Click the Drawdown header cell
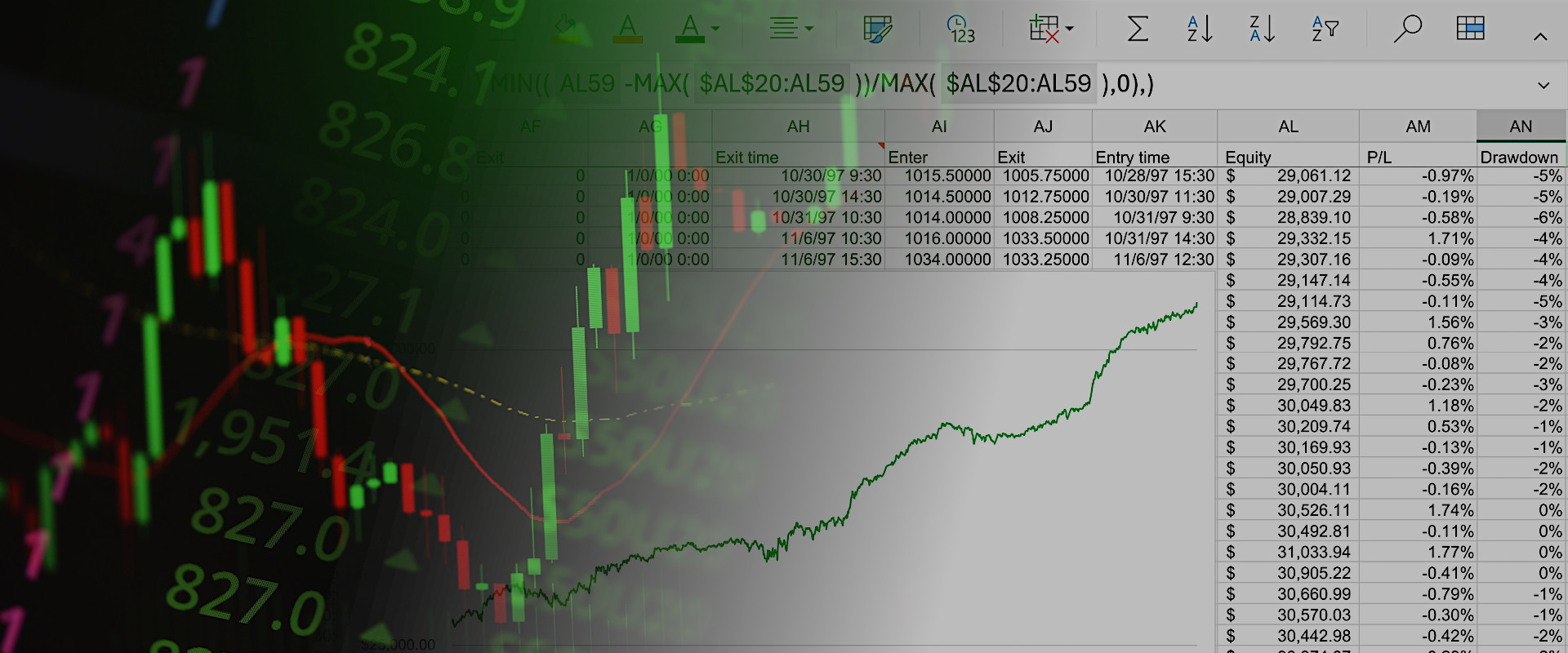 coord(1521,157)
